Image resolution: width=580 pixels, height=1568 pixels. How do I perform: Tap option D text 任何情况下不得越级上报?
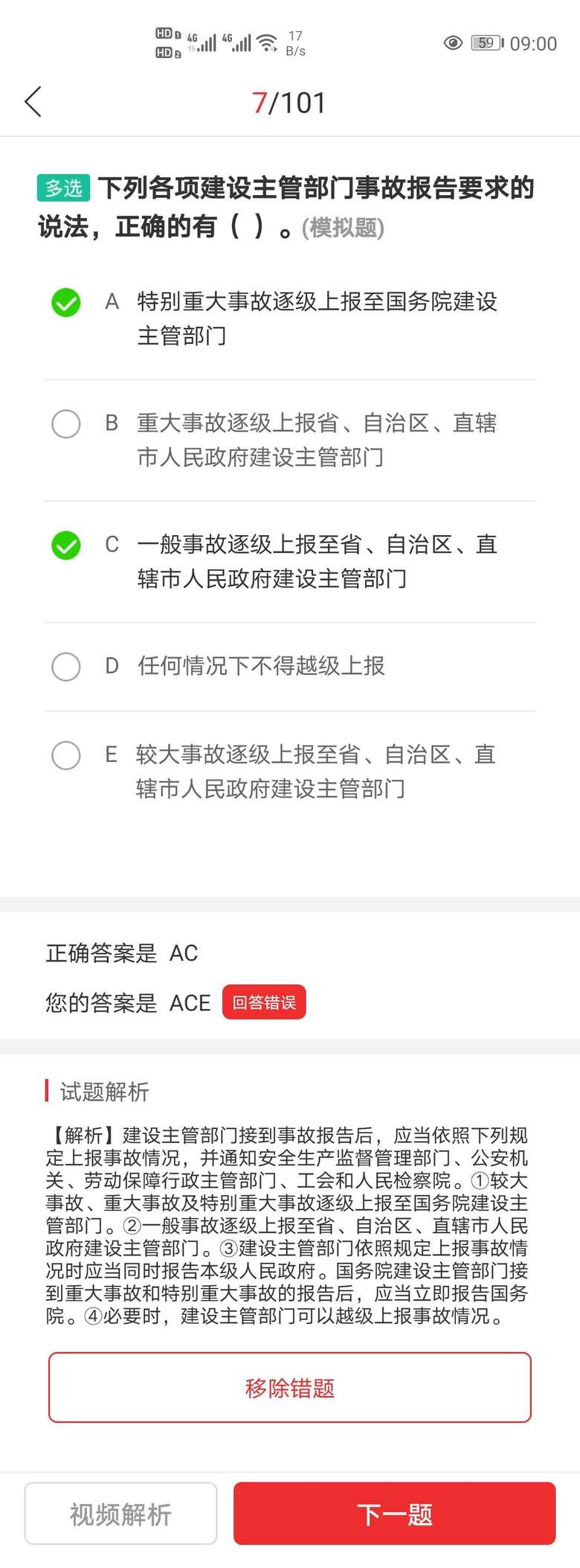[261, 666]
